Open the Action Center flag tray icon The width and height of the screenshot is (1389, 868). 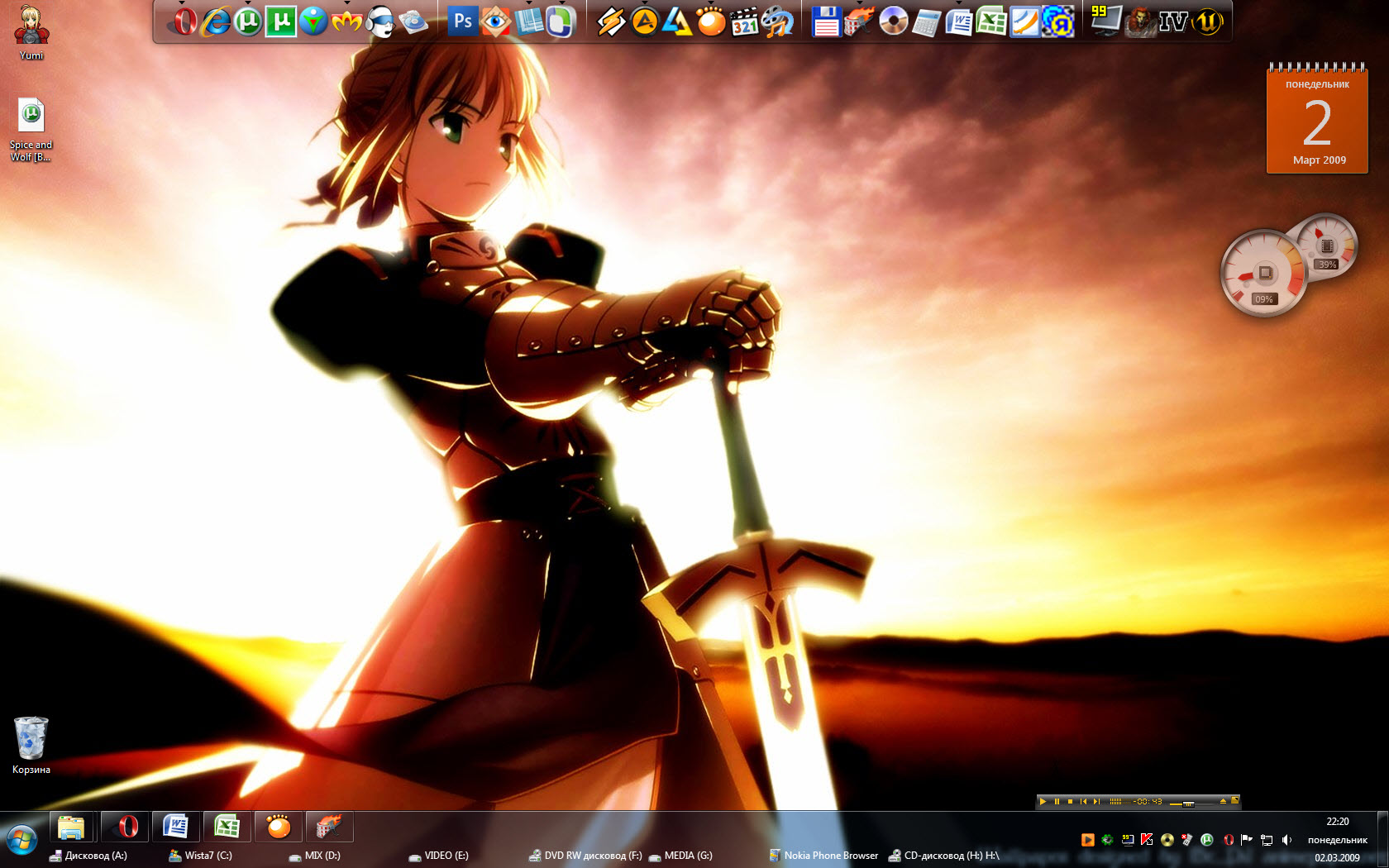pyautogui.click(x=1247, y=840)
